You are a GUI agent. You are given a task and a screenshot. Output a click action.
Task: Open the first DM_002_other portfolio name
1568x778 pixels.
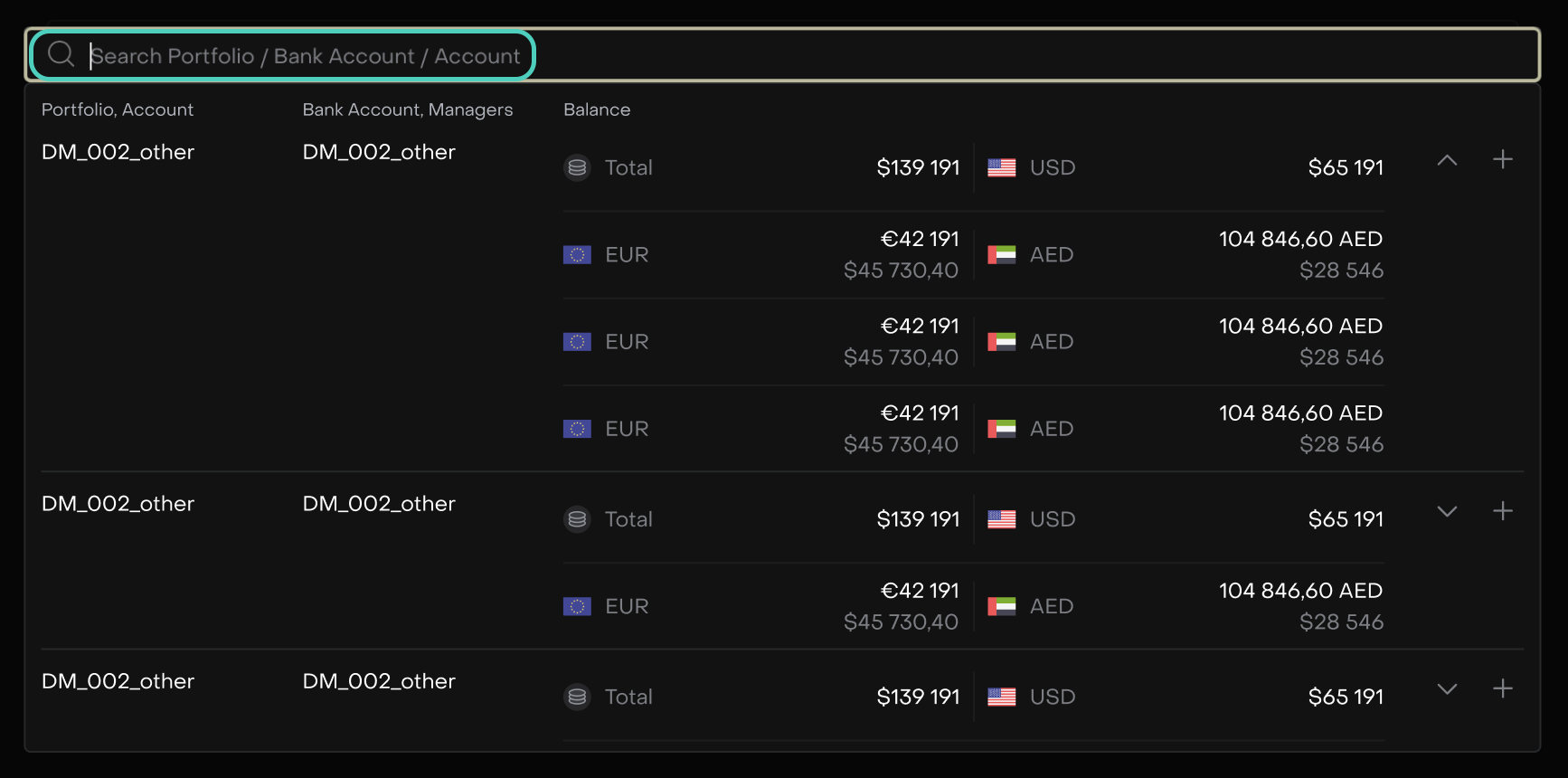[118, 152]
